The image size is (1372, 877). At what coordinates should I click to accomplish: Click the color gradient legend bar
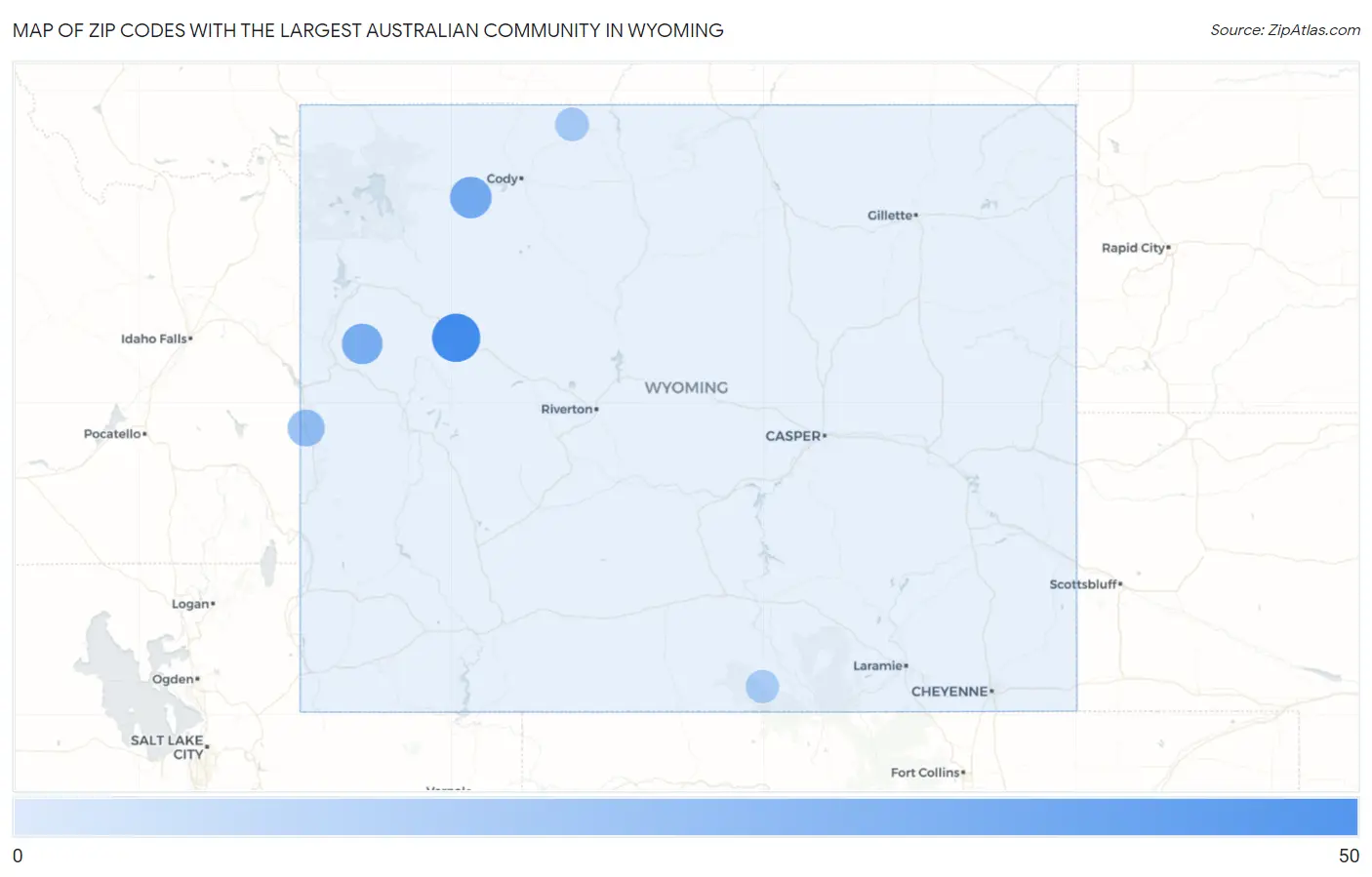tap(685, 817)
